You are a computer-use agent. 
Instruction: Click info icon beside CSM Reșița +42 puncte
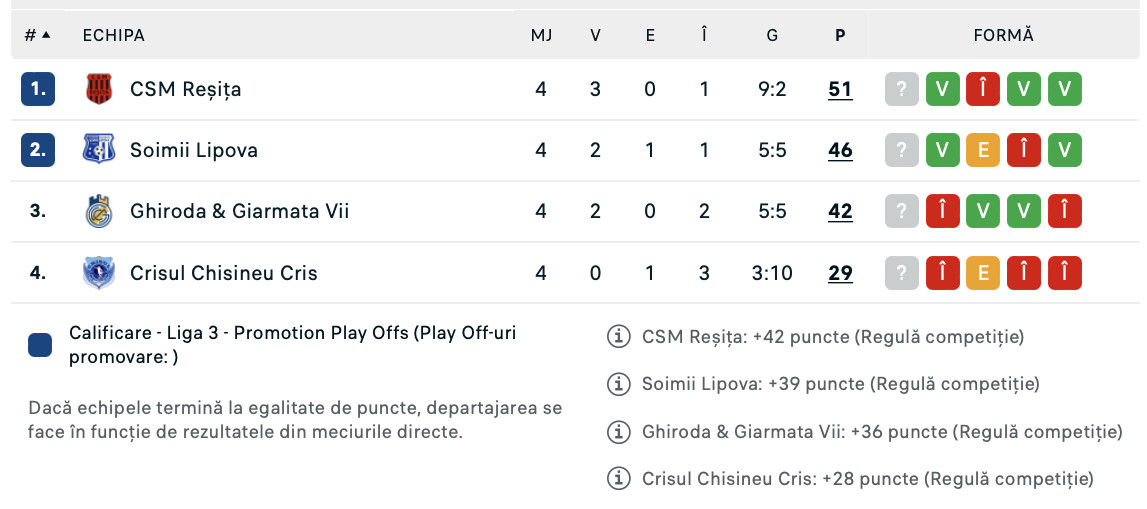[619, 337]
